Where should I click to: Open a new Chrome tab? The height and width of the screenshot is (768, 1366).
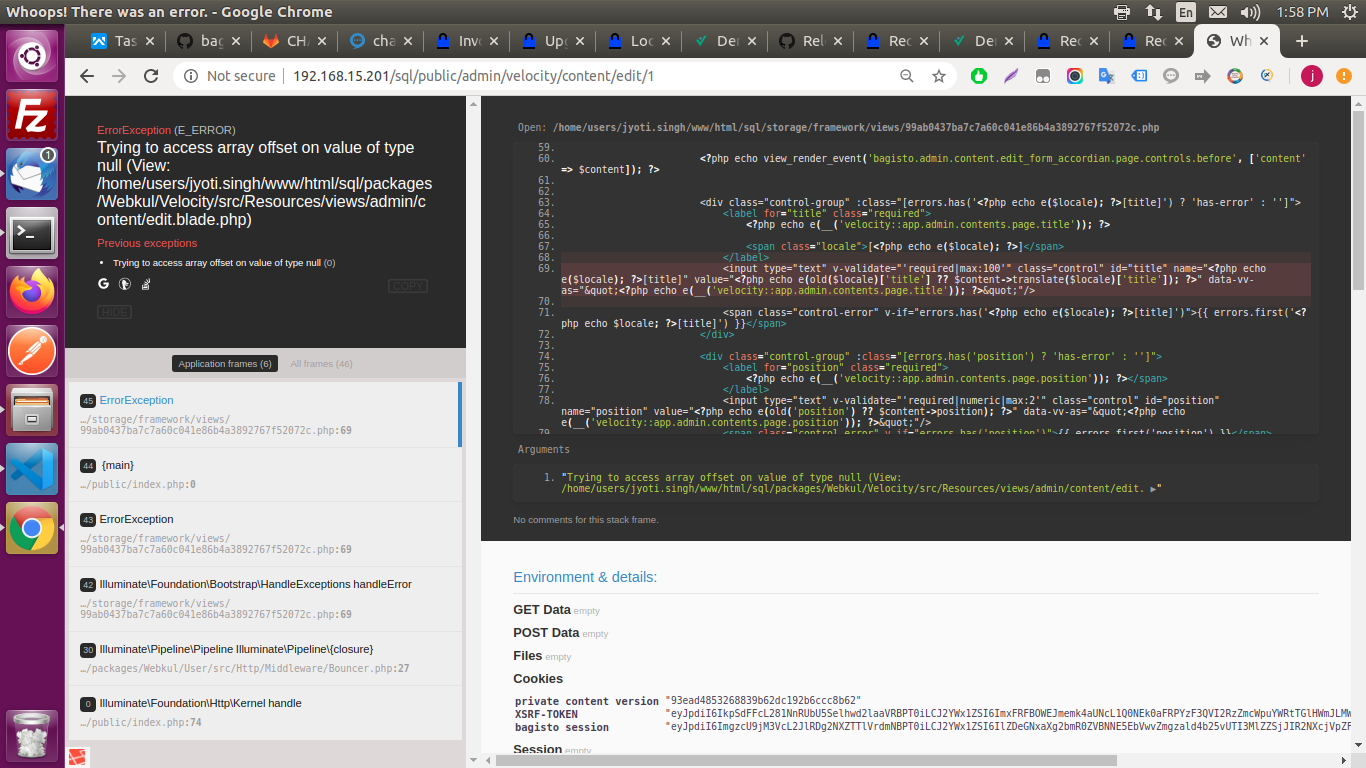tap(1301, 41)
